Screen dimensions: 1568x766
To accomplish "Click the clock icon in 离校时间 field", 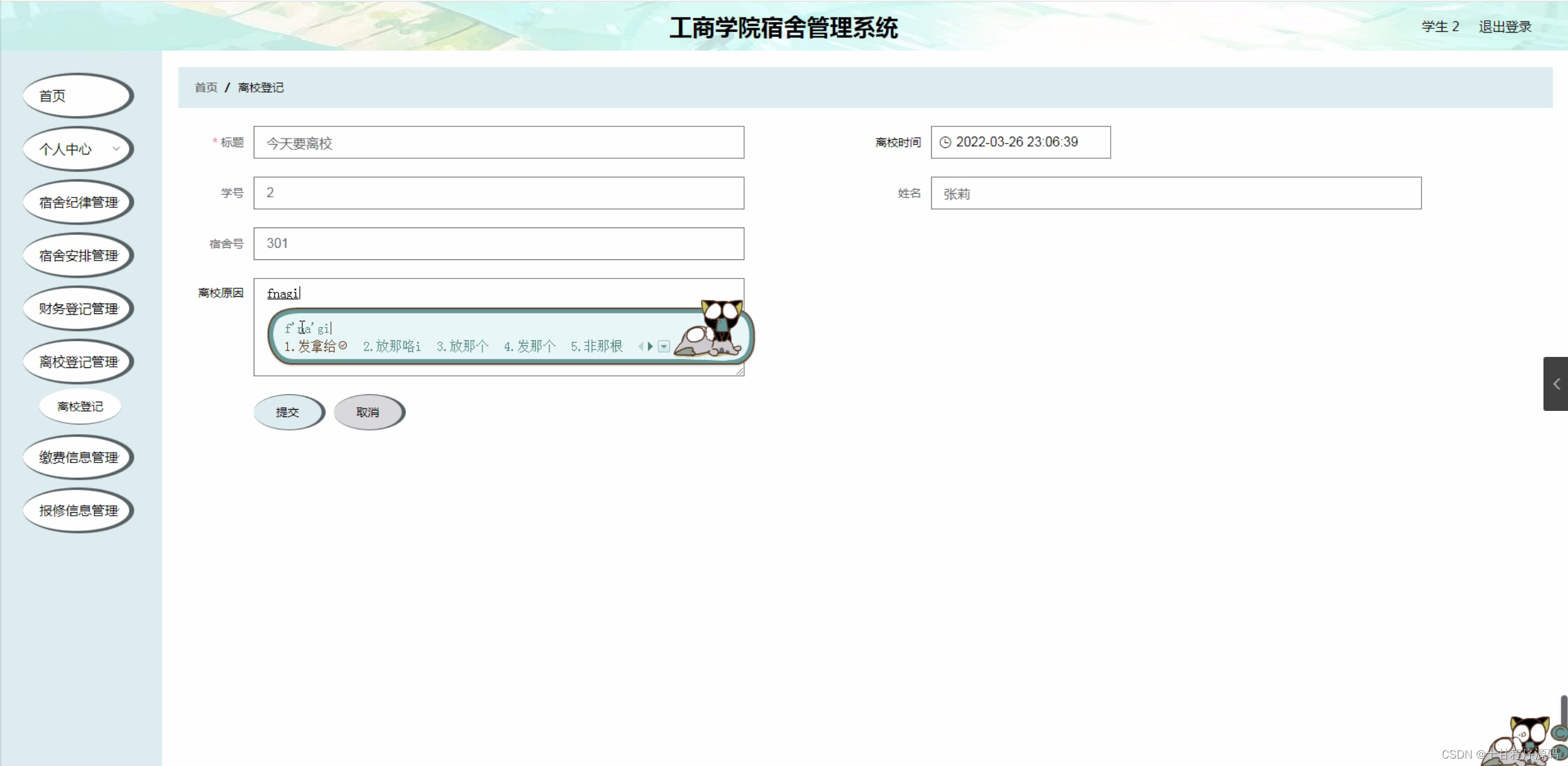I will [x=945, y=142].
